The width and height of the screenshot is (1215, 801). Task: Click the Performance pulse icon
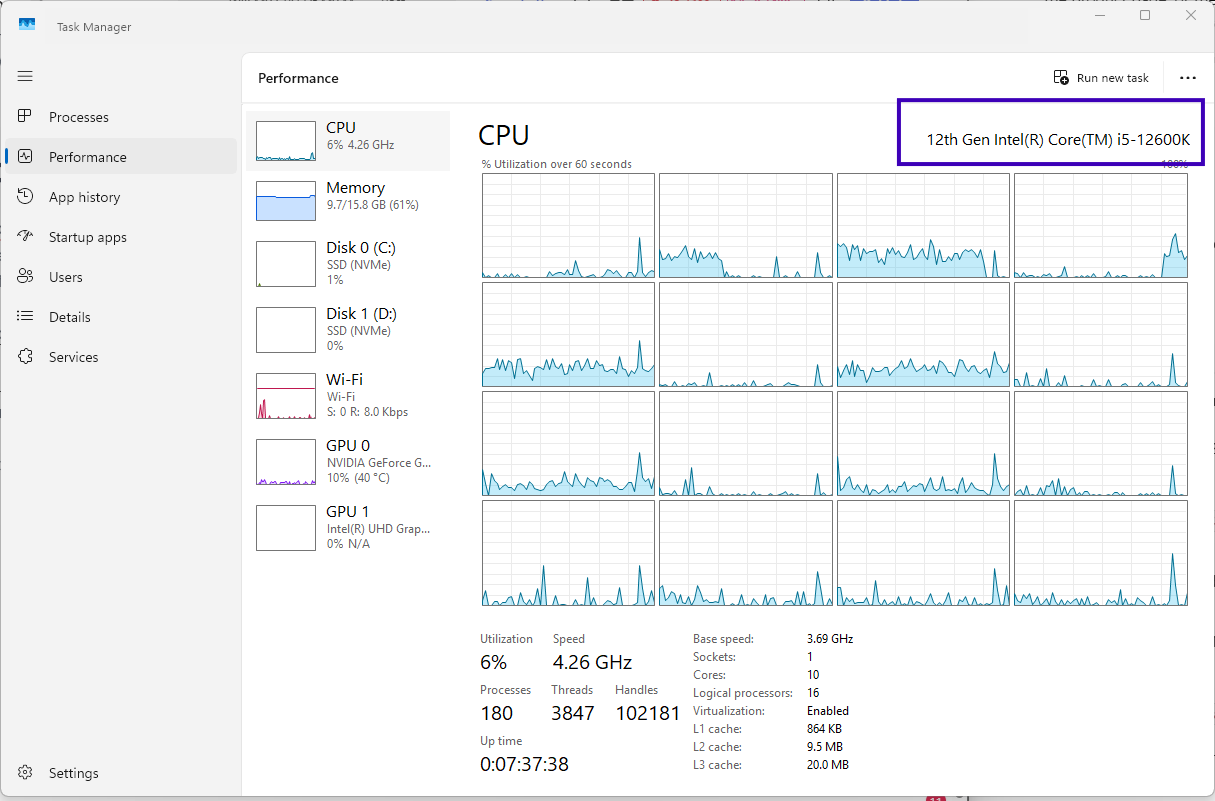[x=26, y=157]
